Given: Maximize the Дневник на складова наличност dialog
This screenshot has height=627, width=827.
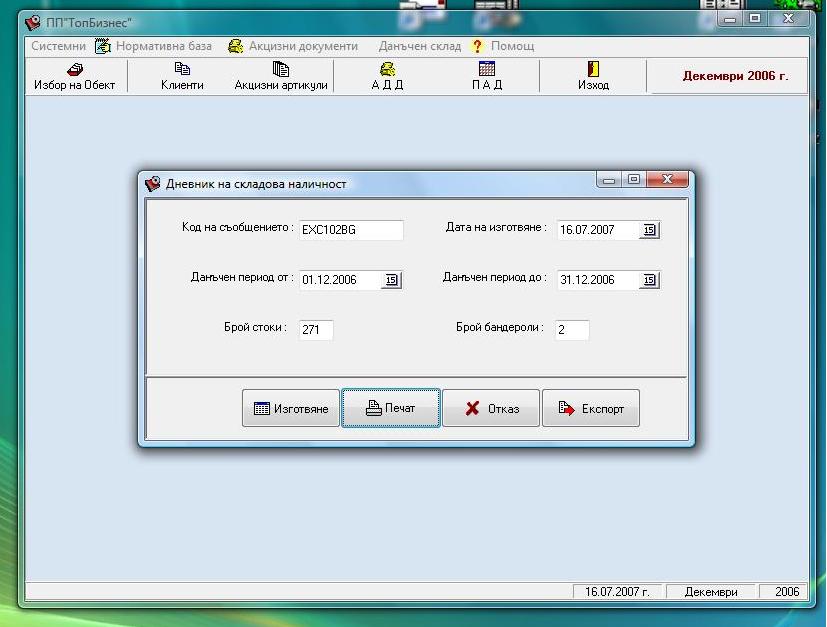Looking at the screenshot, I should (x=634, y=179).
